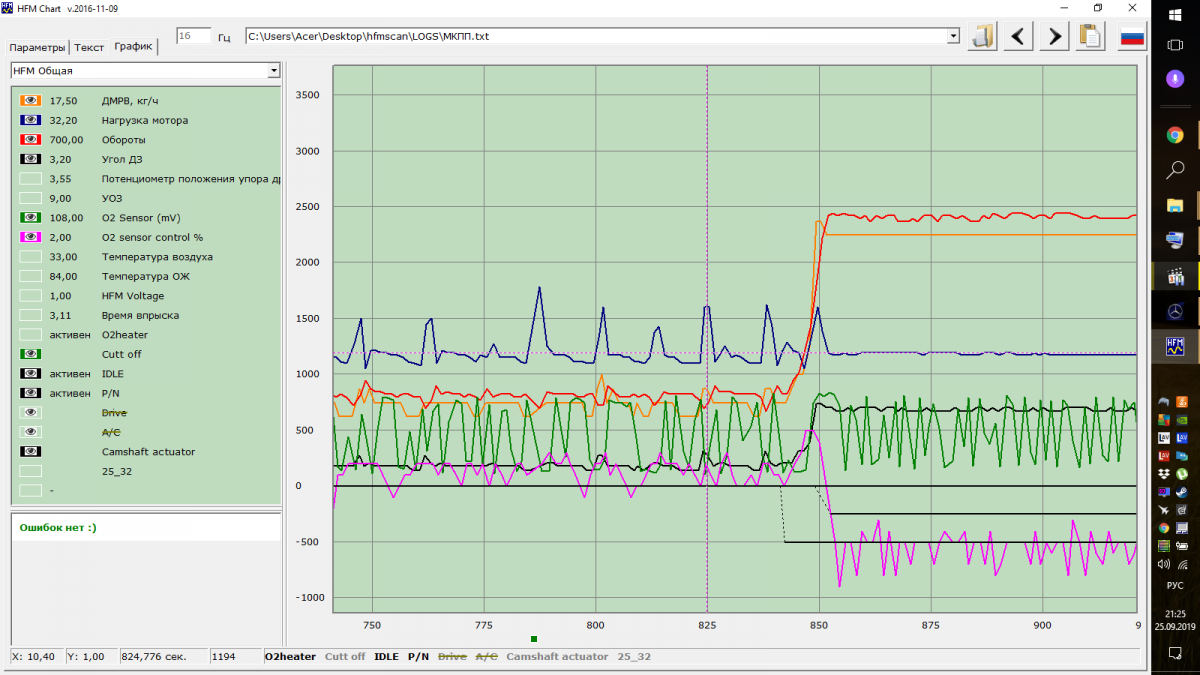Toggle O2 sensor control % trace
The image size is (1200, 675).
(x=30, y=237)
